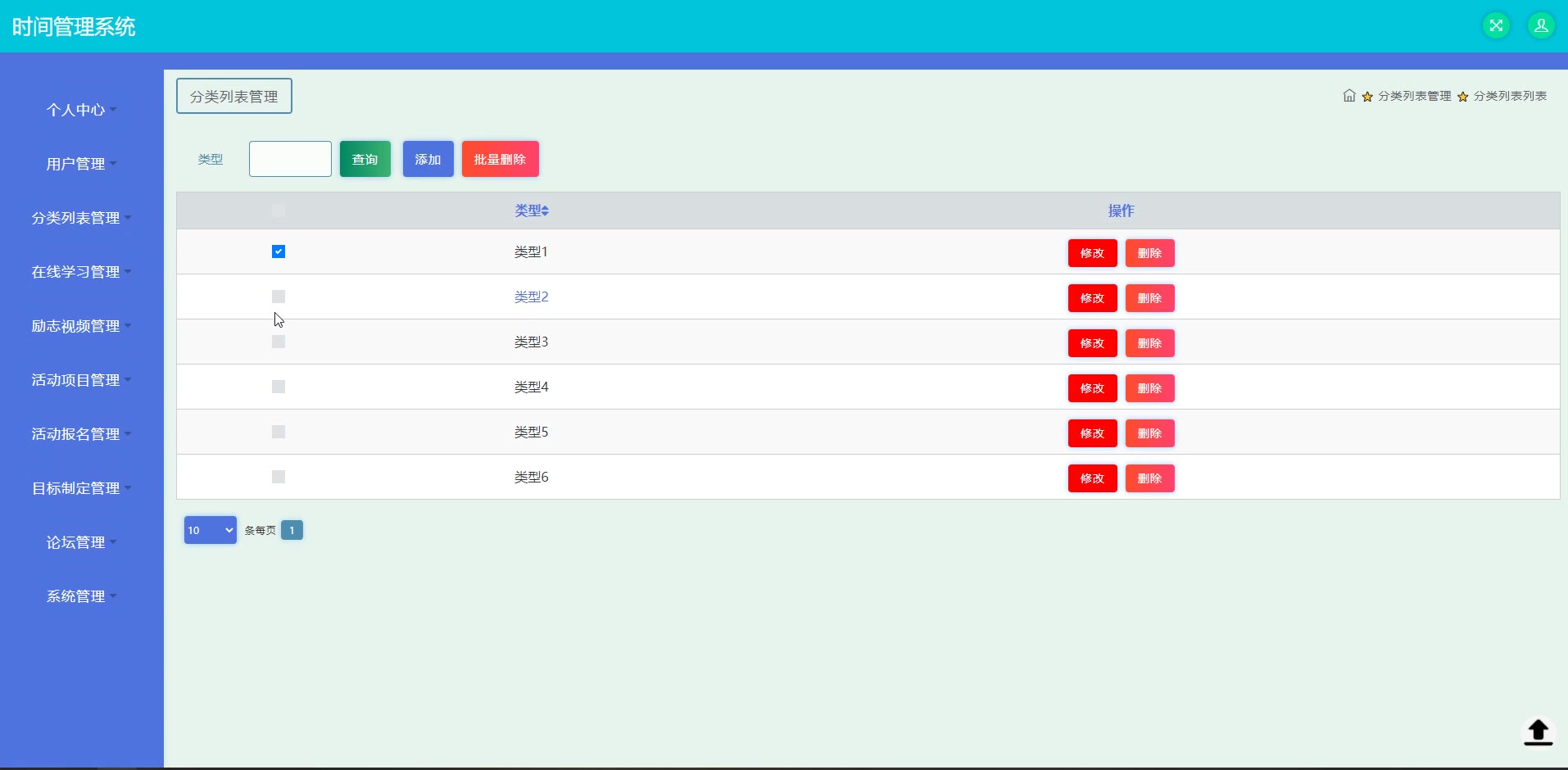Check the checkbox for 类型3 row
This screenshot has height=770, width=1568.
(279, 342)
